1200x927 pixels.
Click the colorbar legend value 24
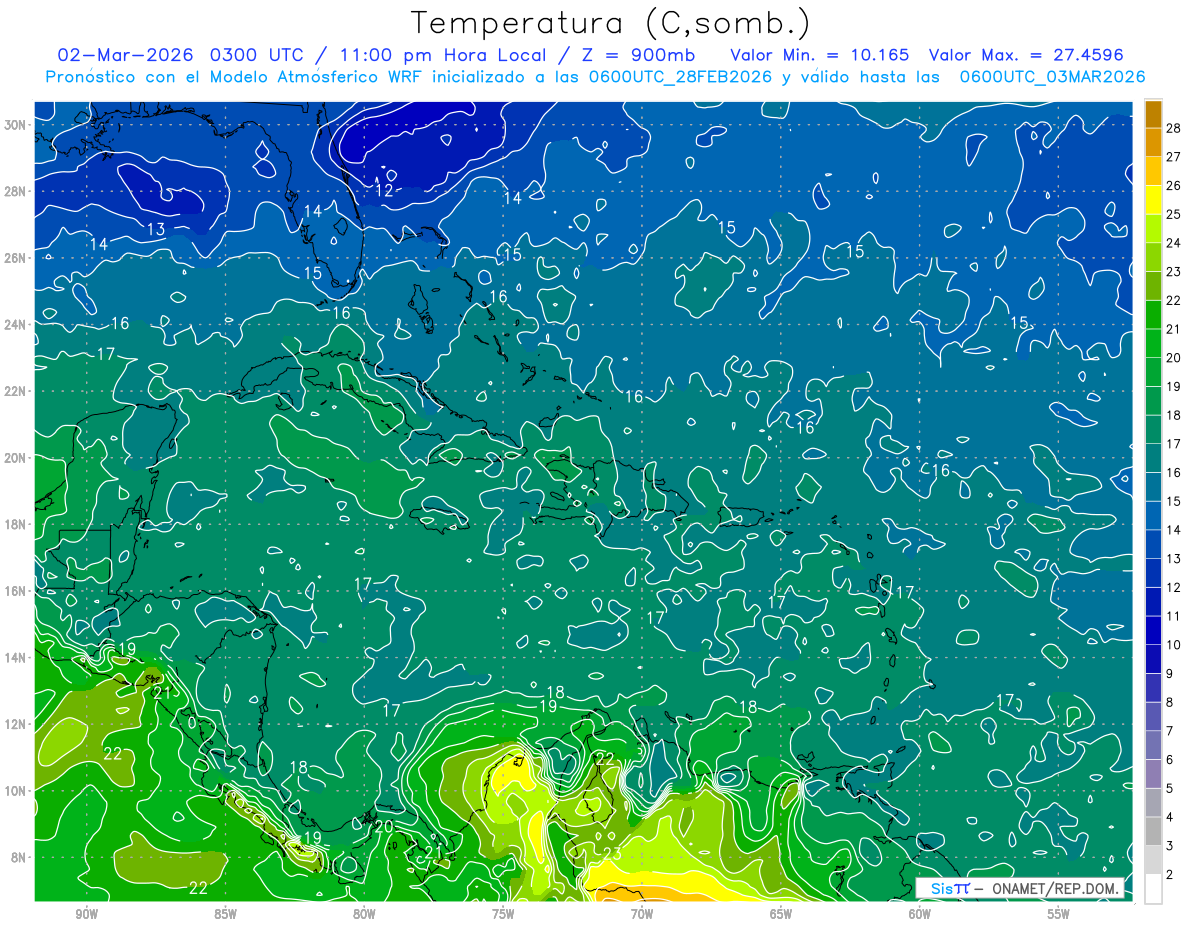[1174, 242]
